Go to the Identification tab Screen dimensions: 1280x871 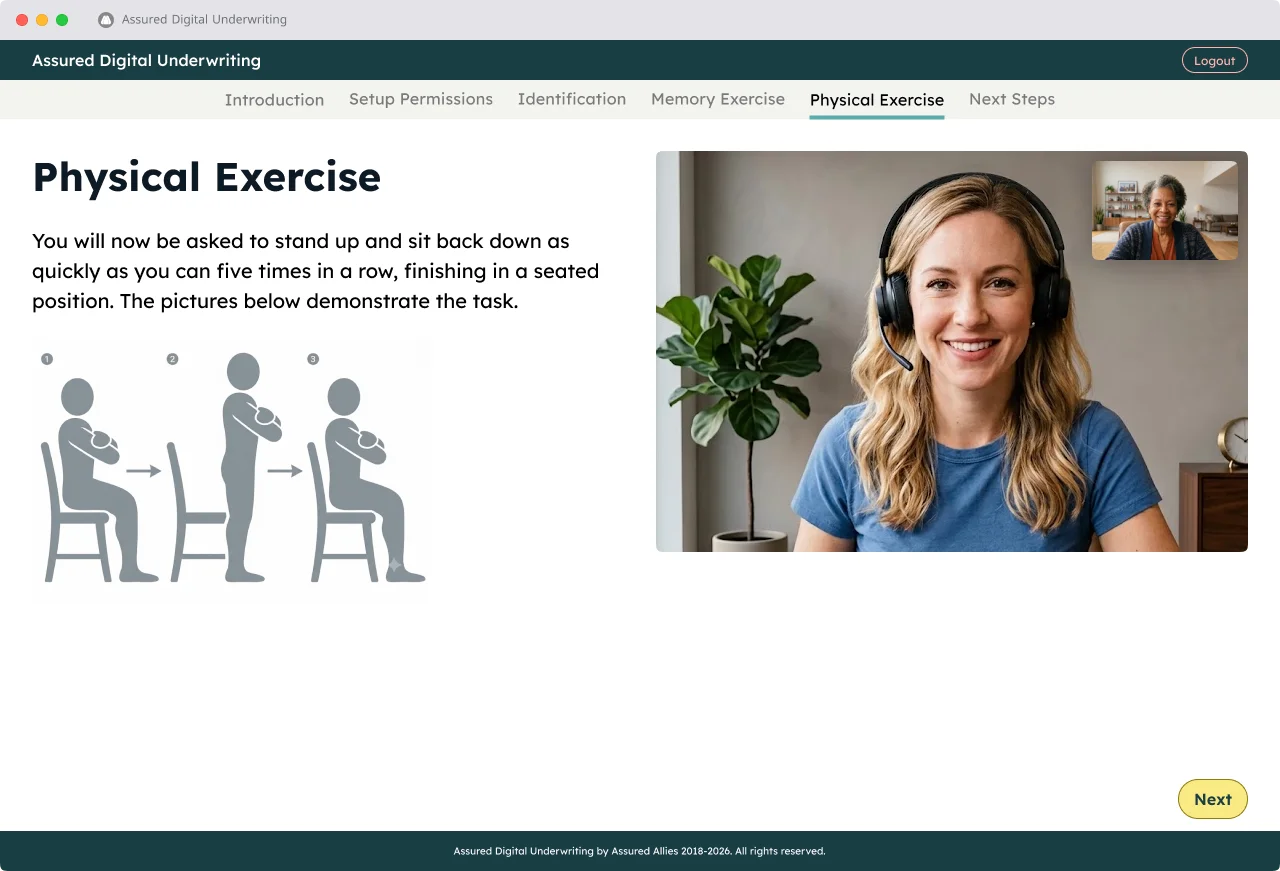tap(572, 99)
